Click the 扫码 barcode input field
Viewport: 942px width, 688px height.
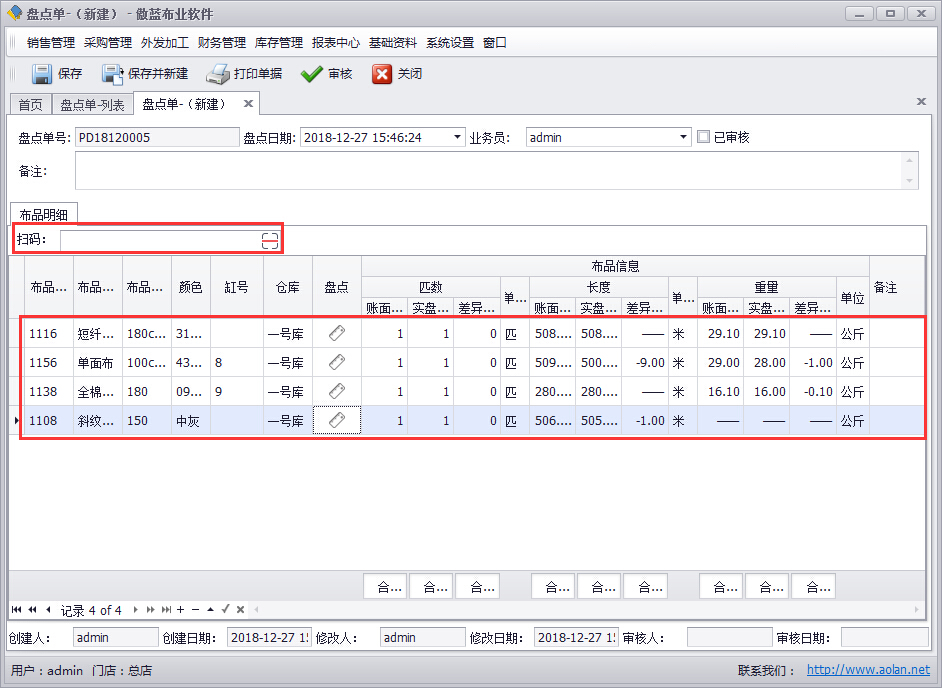[x=160, y=240]
